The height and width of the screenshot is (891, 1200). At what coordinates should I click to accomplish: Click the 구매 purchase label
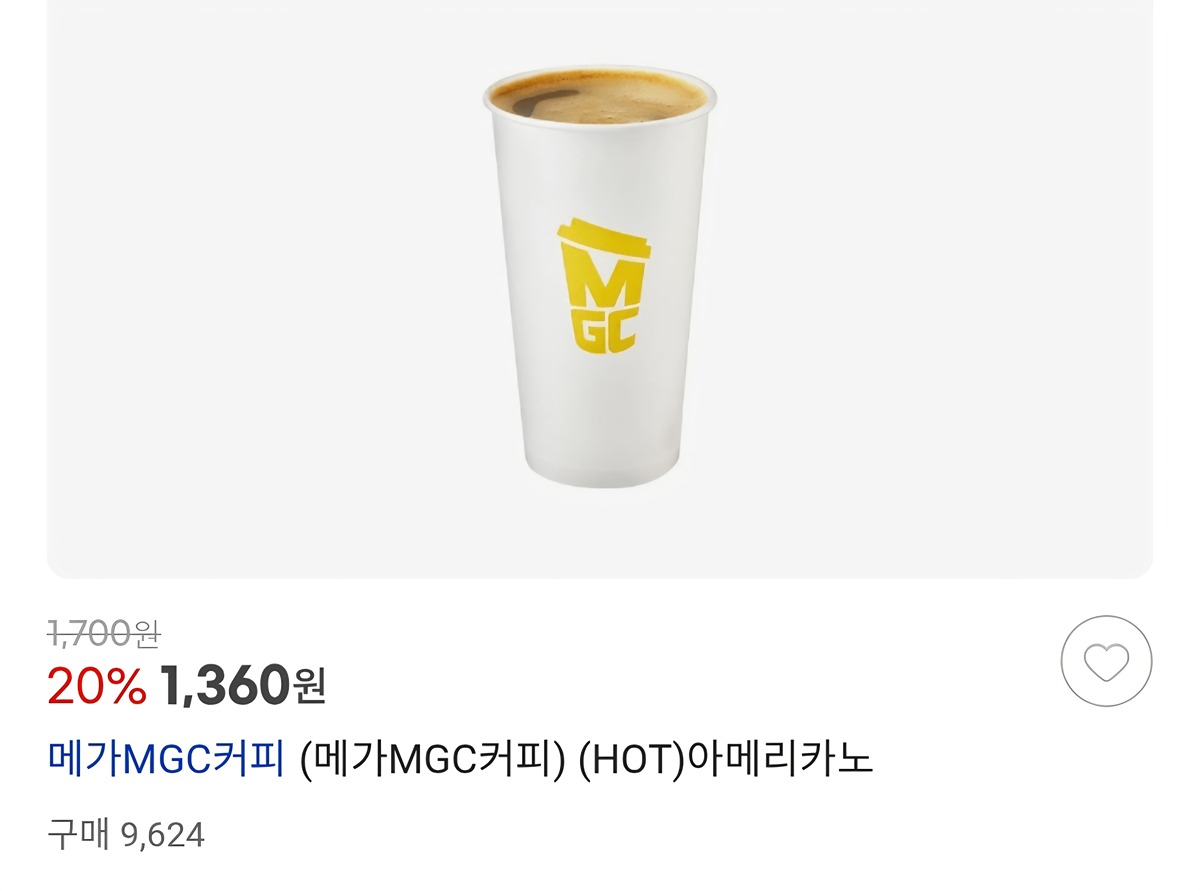pyautogui.click(x=78, y=834)
